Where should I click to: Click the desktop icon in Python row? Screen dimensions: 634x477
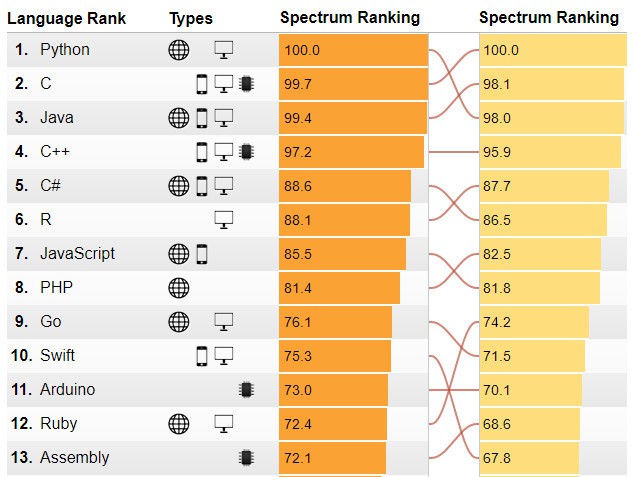[x=224, y=50]
